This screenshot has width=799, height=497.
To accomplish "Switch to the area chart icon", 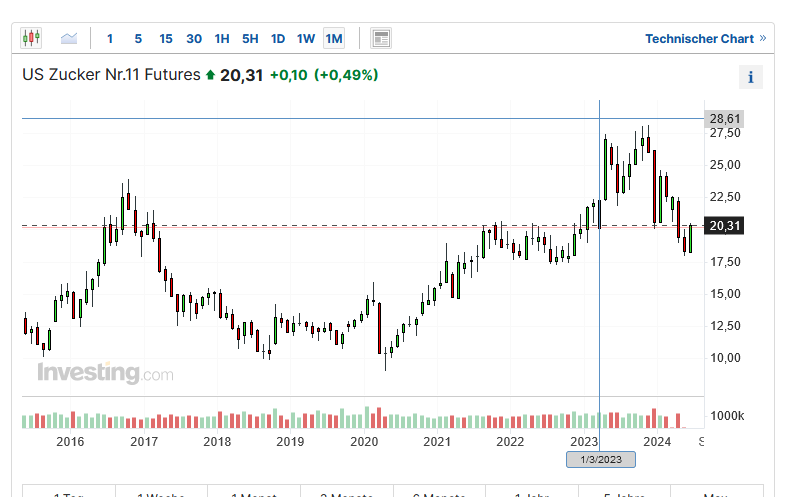I will click(x=69, y=39).
